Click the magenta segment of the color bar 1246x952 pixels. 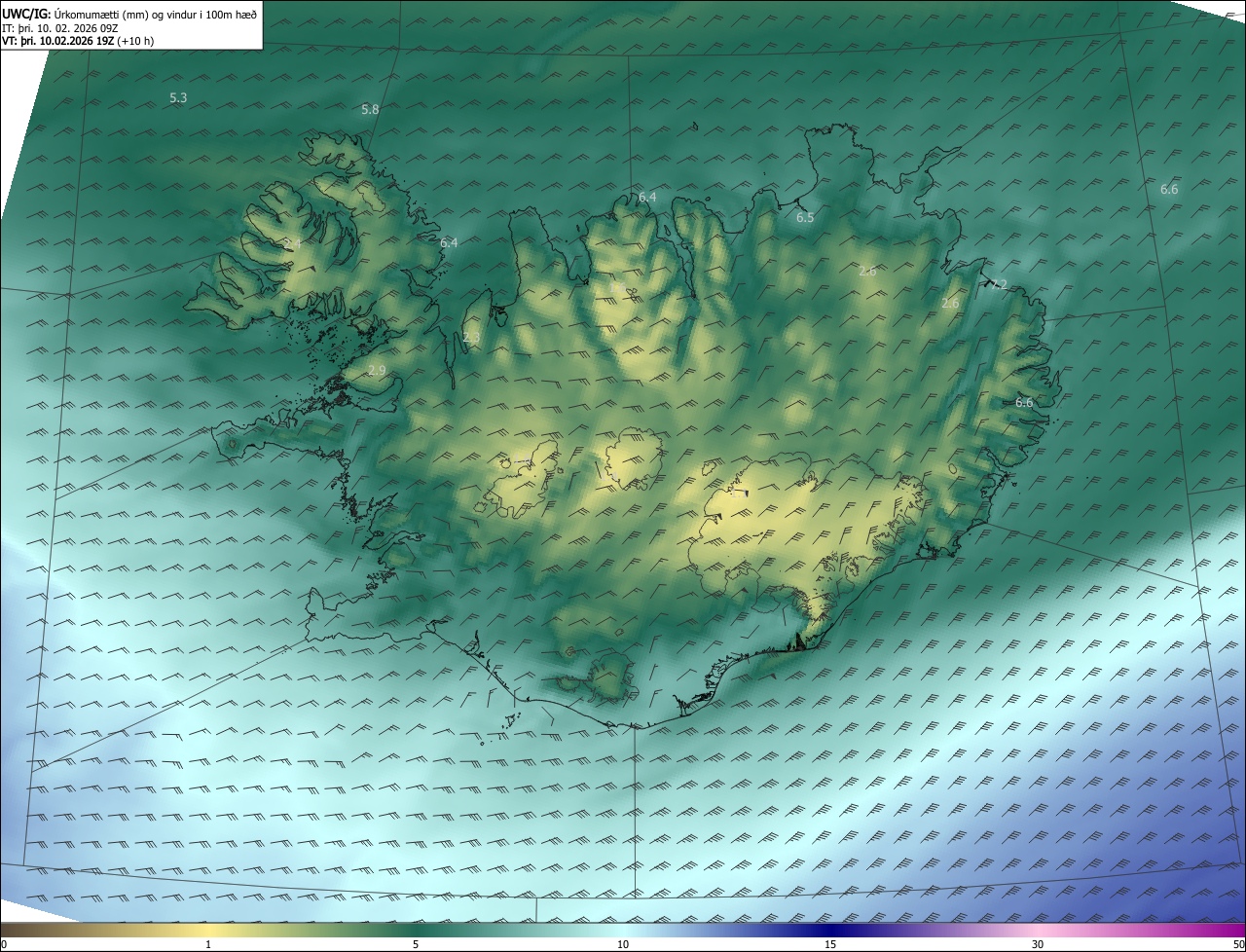tap(1217, 931)
